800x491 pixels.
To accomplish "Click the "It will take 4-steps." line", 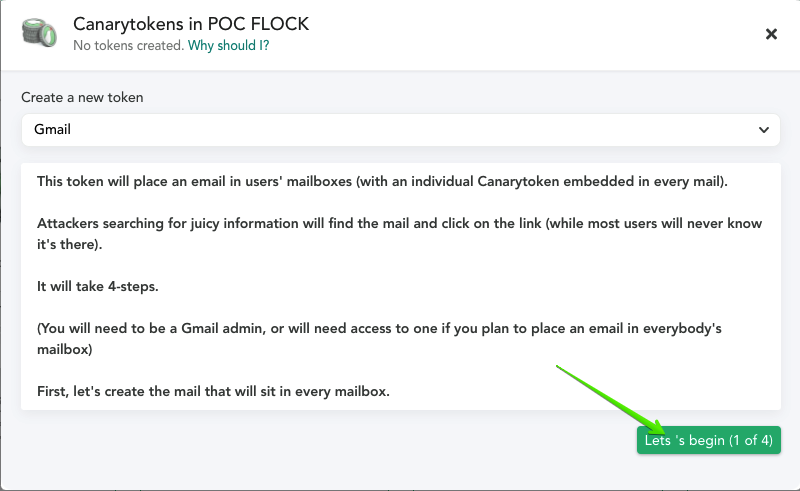I will point(97,286).
